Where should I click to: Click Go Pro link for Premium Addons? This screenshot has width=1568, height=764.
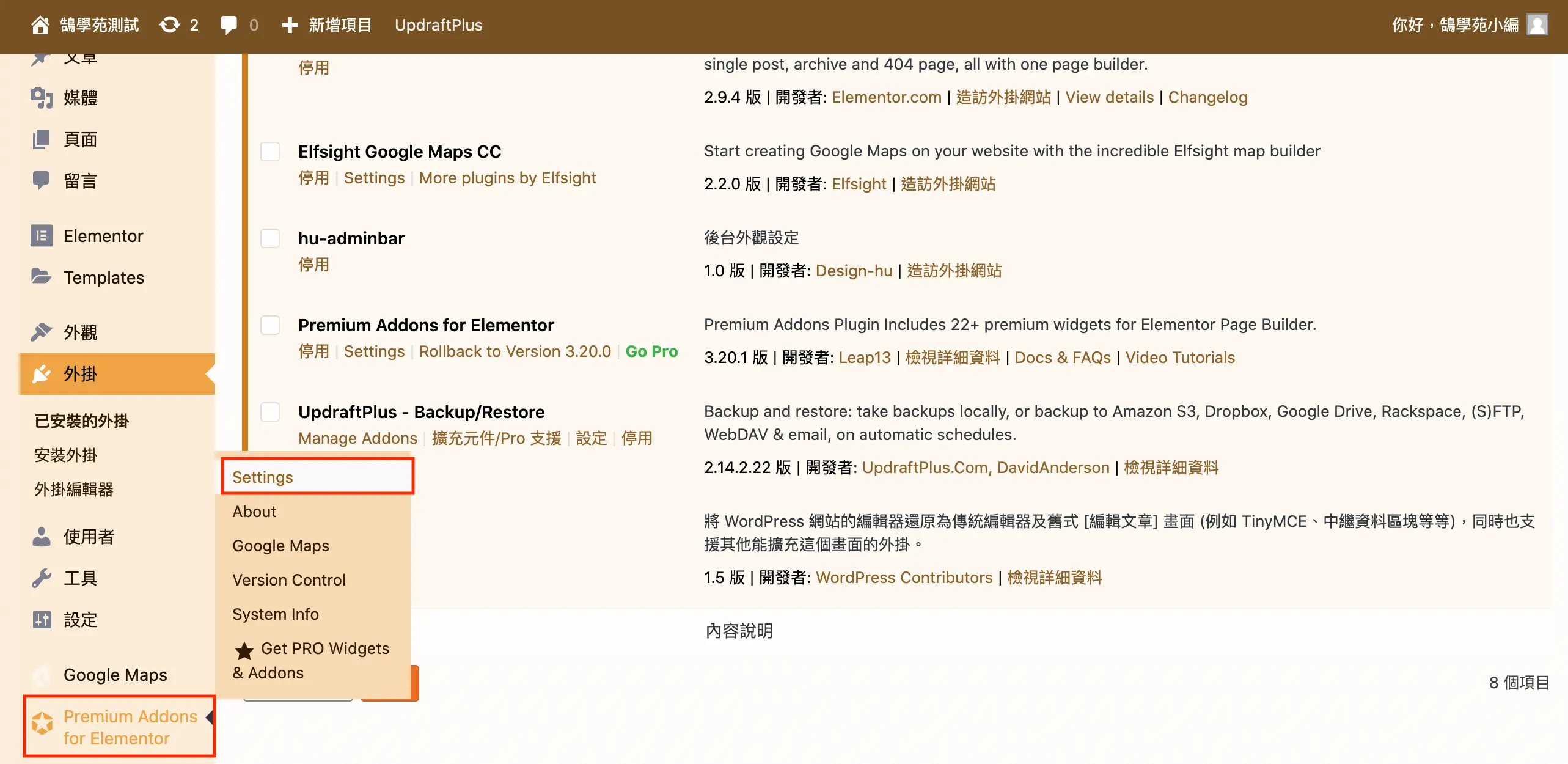click(651, 351)
